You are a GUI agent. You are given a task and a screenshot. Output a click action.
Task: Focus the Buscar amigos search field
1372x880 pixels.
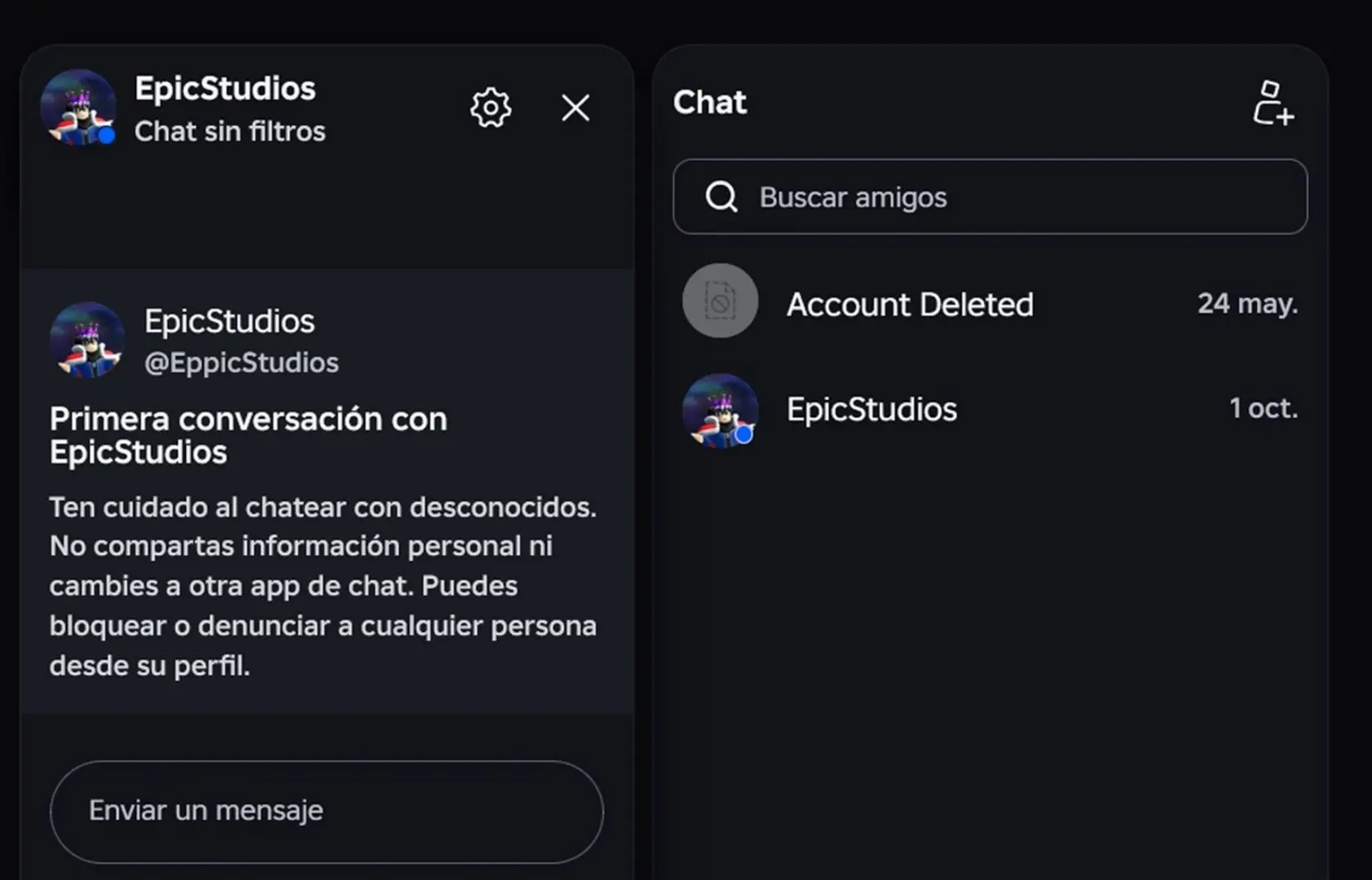(x=990, y=196)
